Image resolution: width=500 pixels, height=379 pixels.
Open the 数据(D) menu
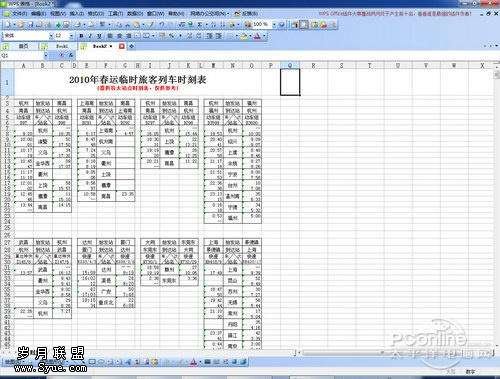[x=135, y=14]
